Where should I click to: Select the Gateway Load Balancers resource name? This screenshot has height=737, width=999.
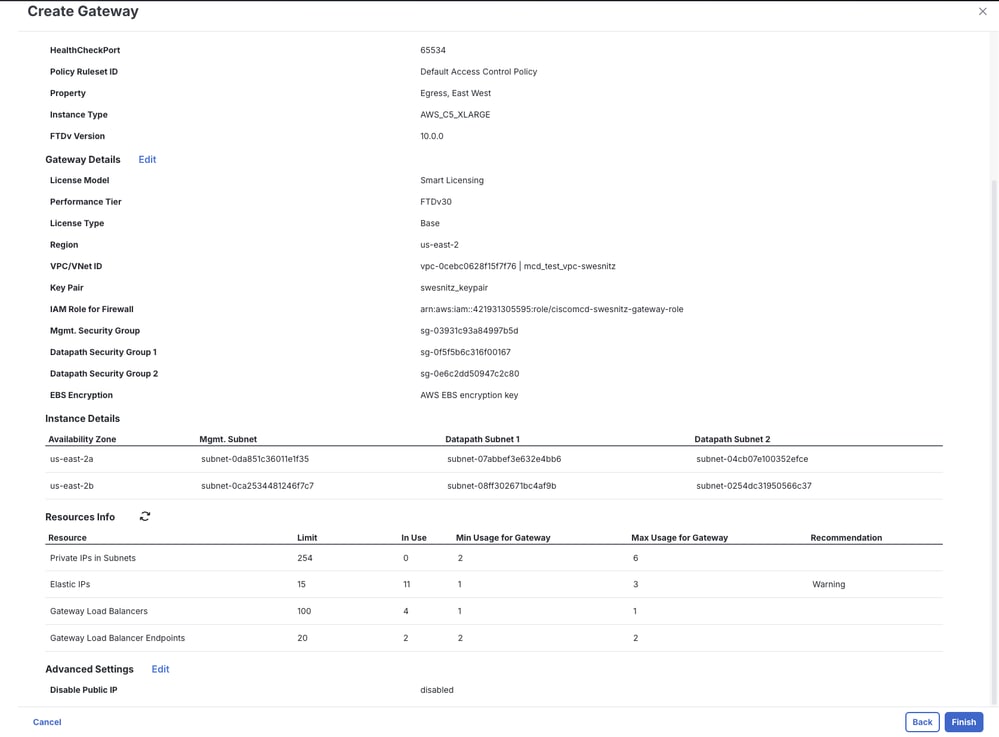point(99,612)
